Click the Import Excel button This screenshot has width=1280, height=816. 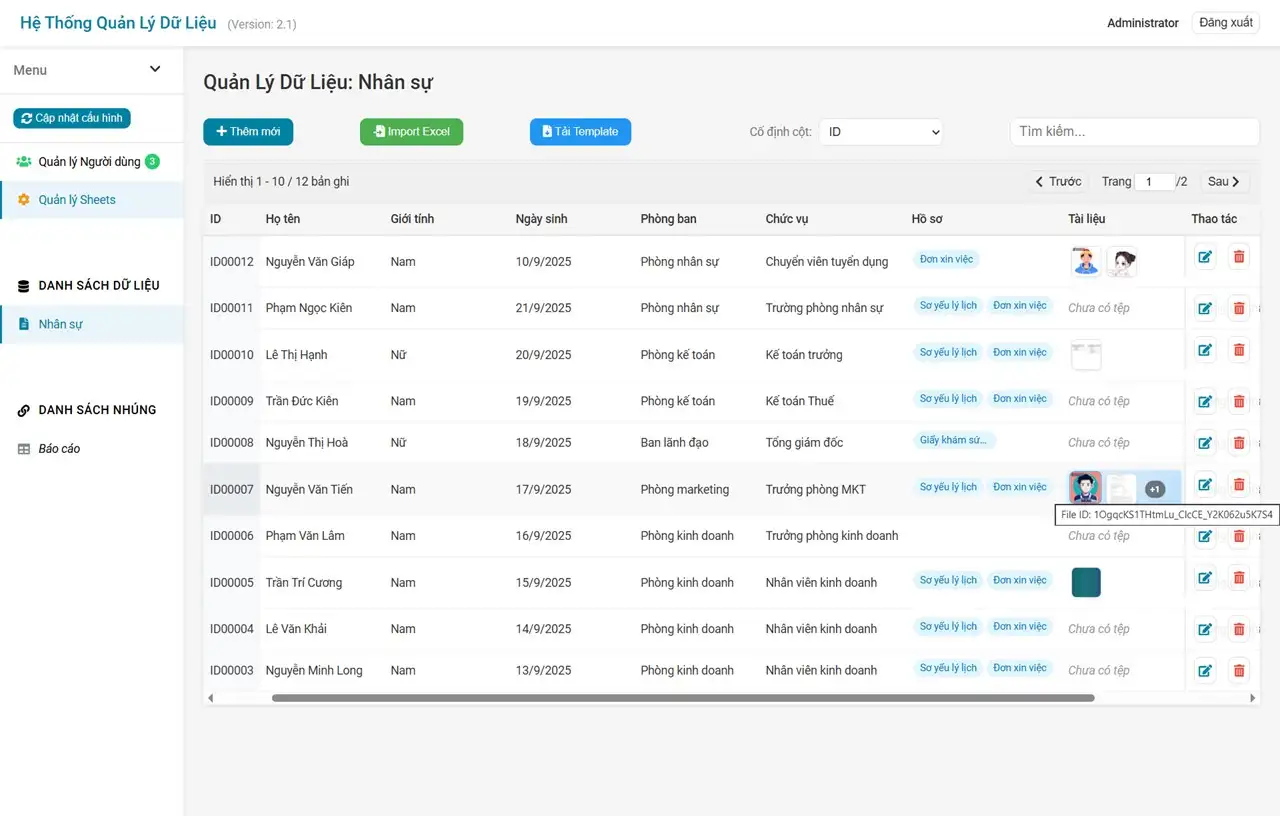(x=411, y=132)
